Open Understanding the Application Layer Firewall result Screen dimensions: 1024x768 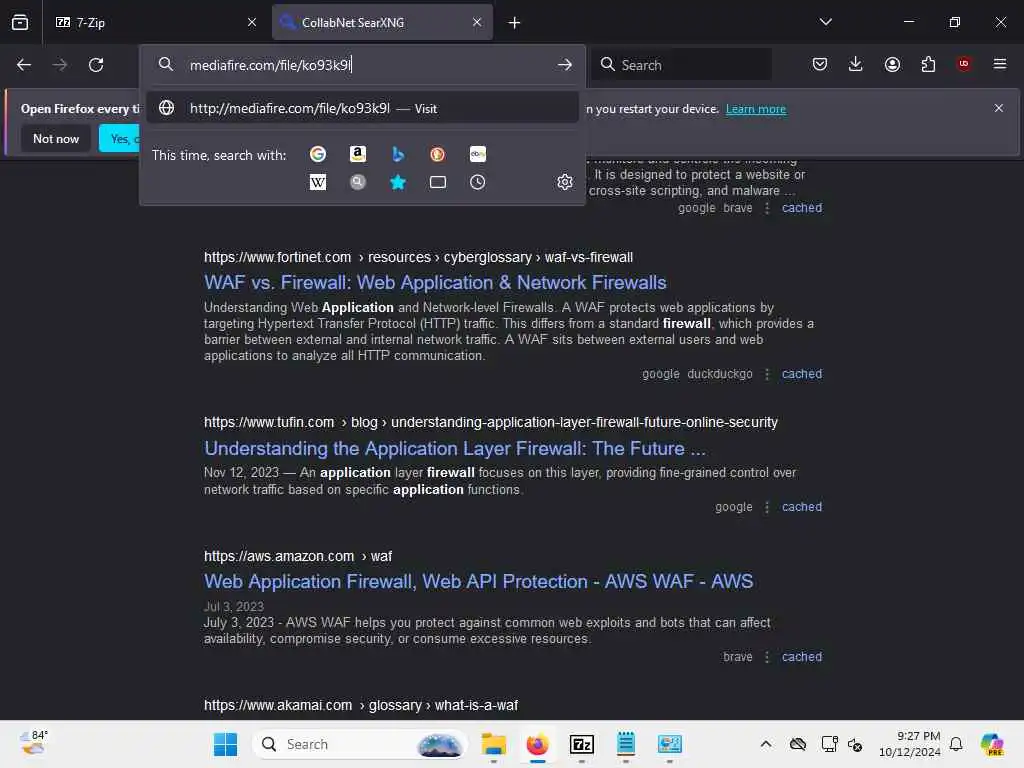coord(455,449)
